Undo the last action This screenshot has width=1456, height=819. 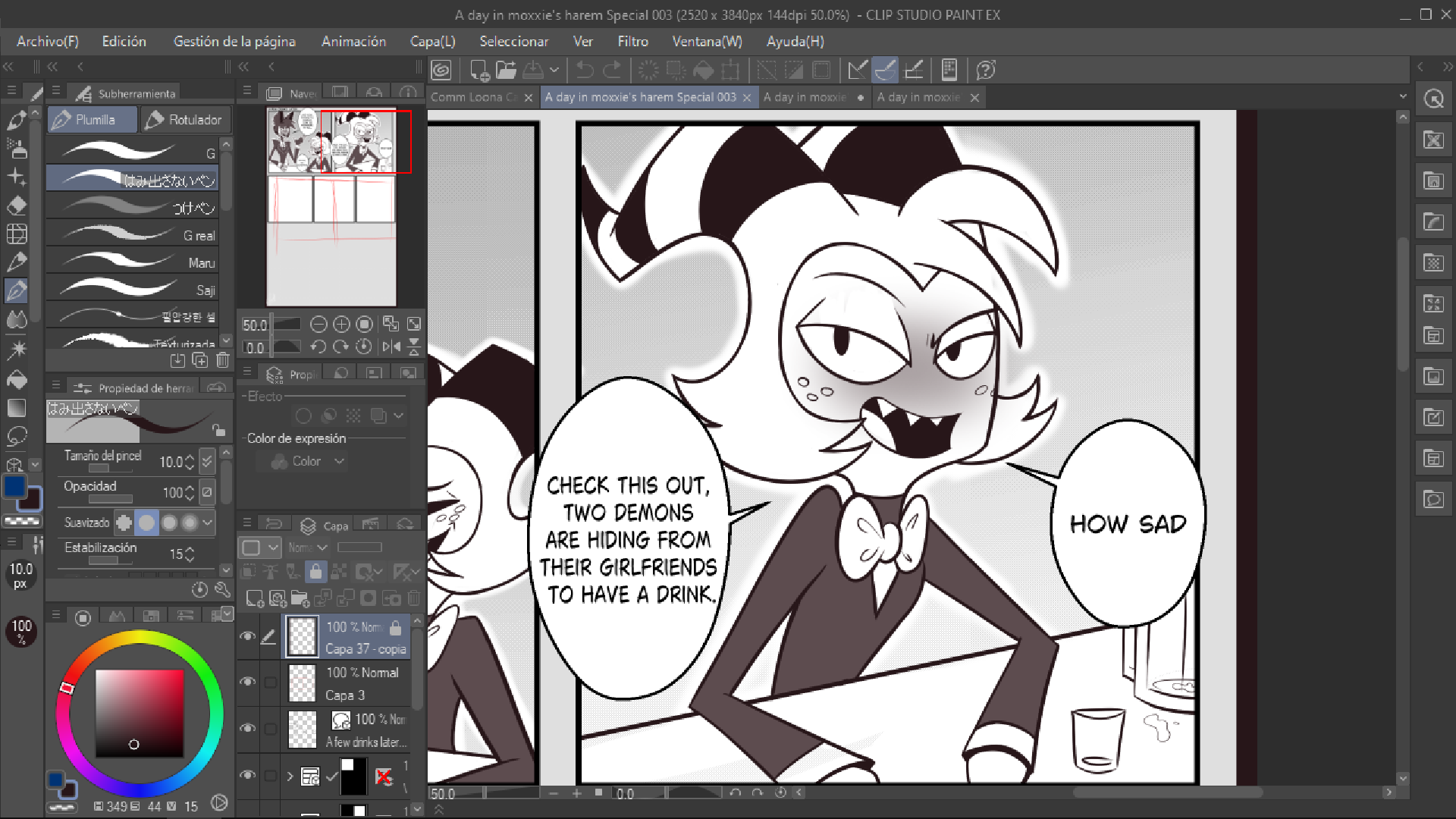[x=585, y=71]
